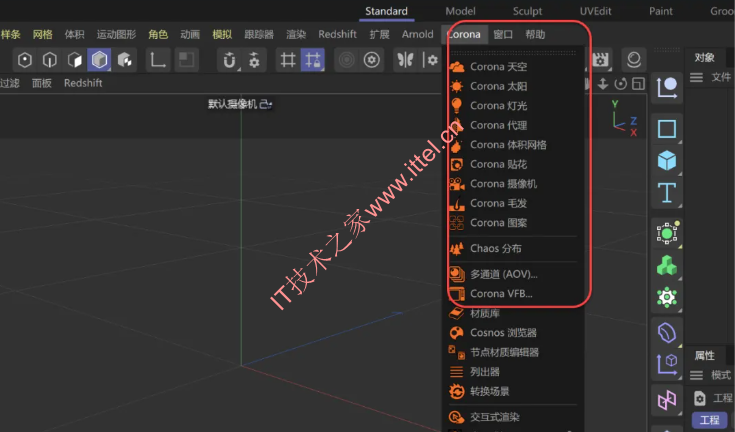Open the viewport Redshift menu
This screenshot has height=432, width=735.
point(83,83)
